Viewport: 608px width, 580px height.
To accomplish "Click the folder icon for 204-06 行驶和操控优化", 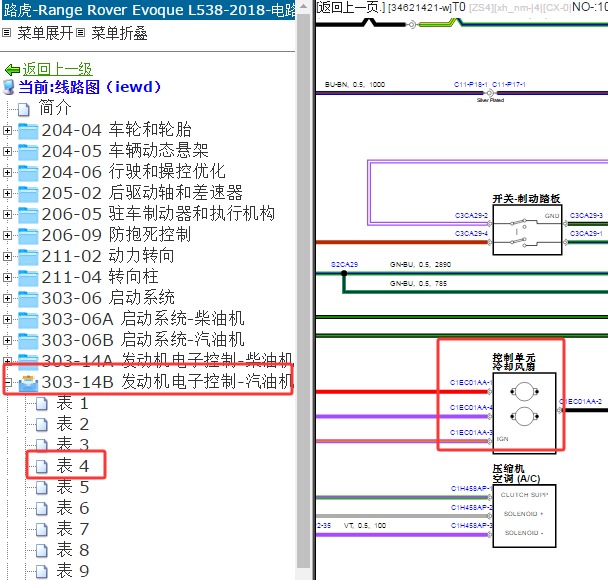I will (x=28, y=173).
